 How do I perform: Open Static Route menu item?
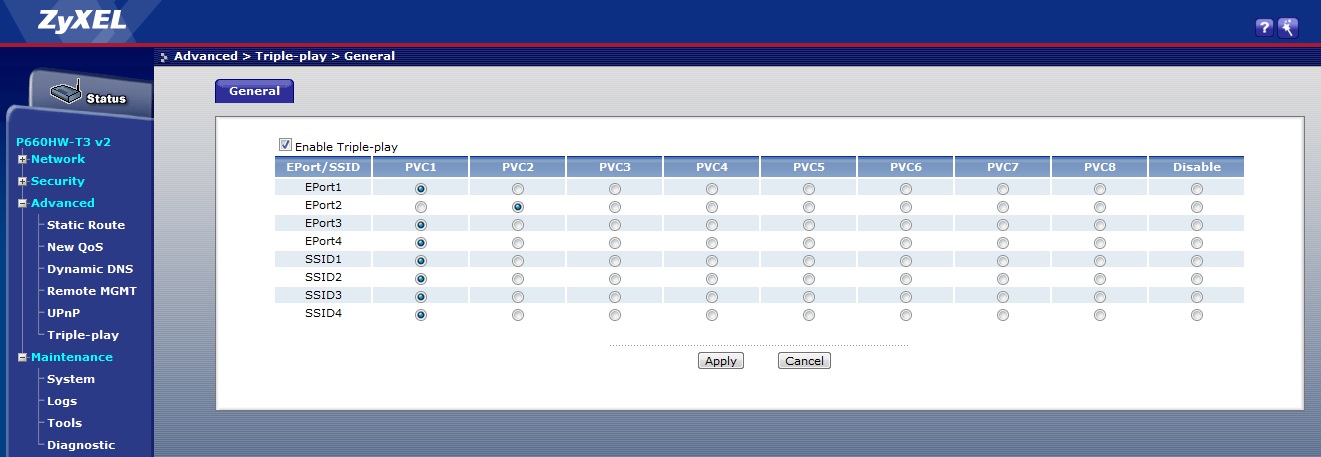pos(86,225)
